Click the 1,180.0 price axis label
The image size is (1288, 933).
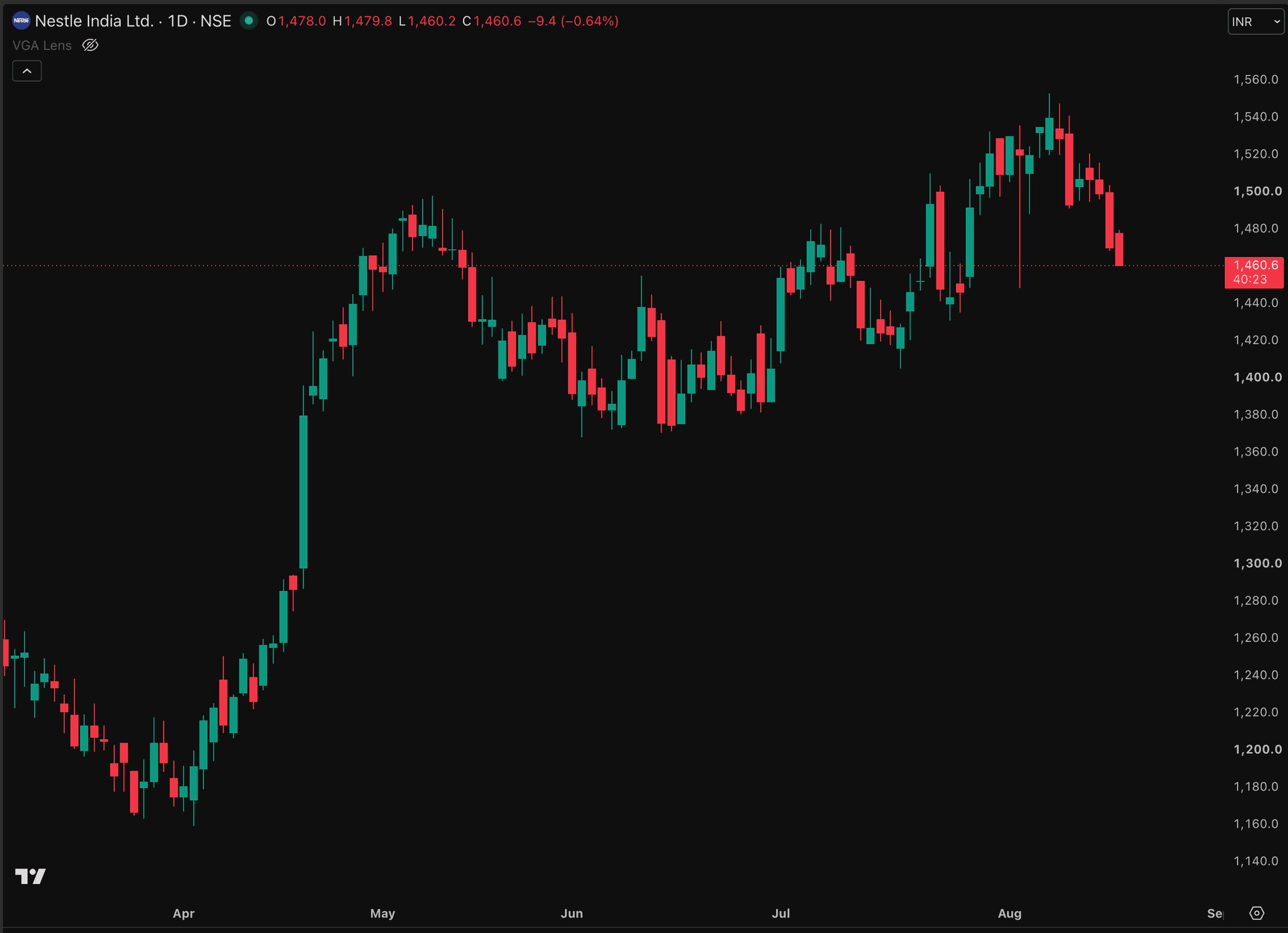[x=1256, y=787]
